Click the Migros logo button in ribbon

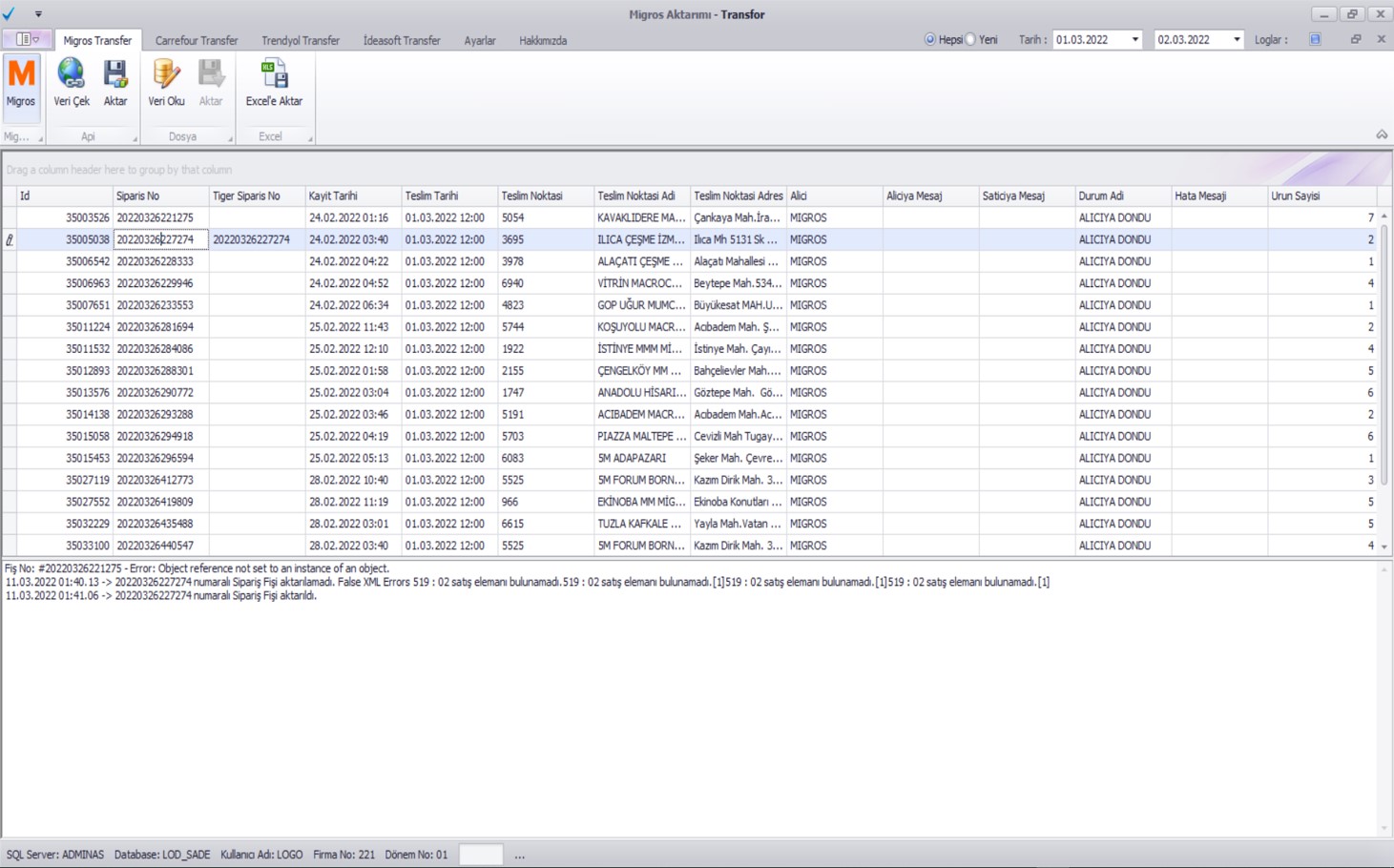[x=21, y=74]
